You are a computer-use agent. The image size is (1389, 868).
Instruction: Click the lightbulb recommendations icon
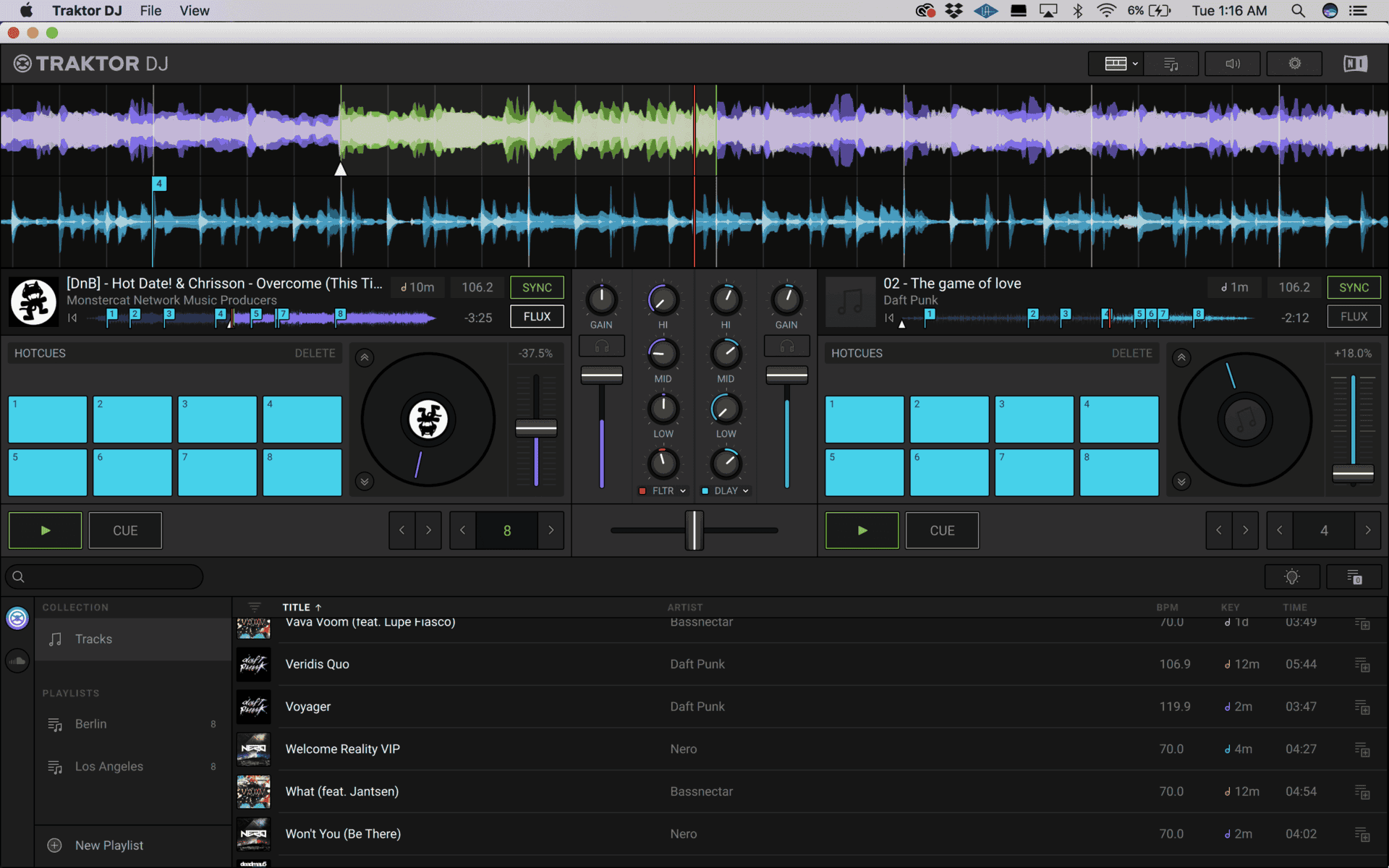tap(1292, 576)
